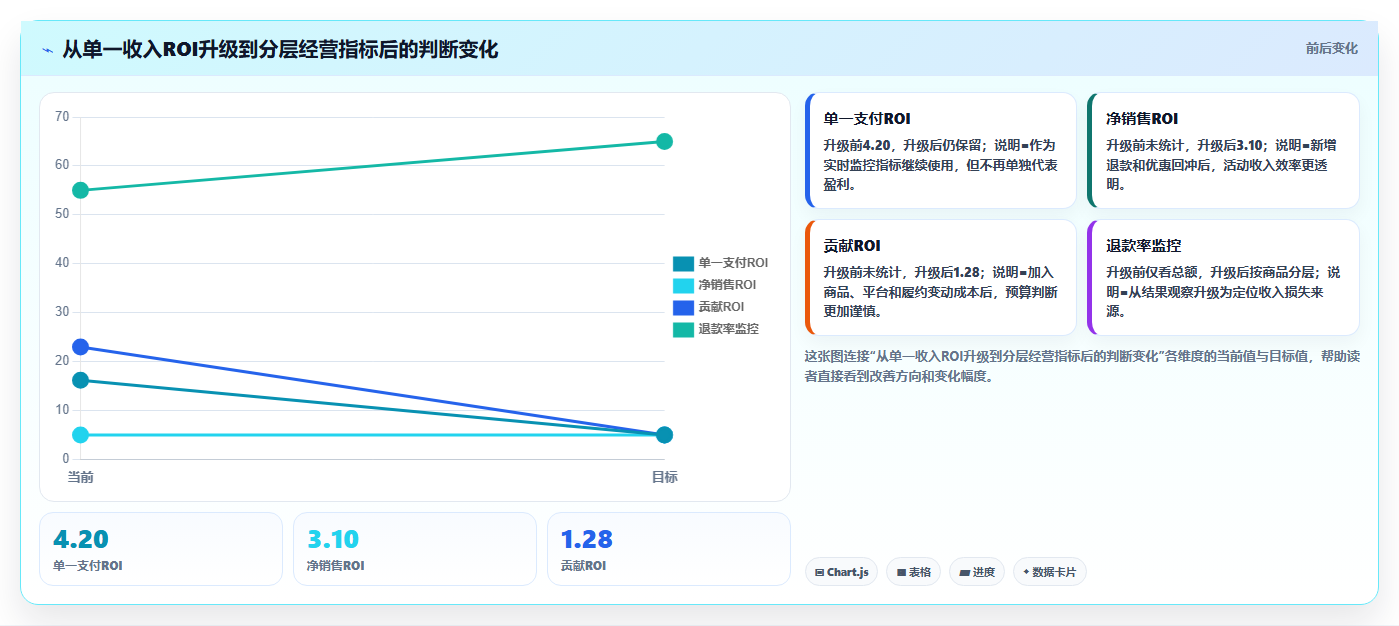
Task: Click the 3.10 净销售ROI stat card
Action: 415,549
